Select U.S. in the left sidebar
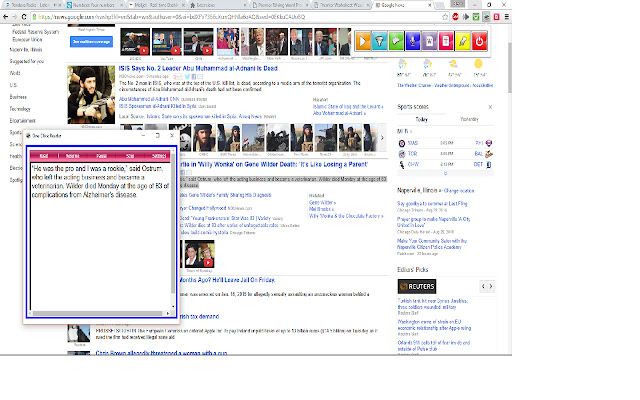The width and height of the screenshot is (640, 400). pyautogui.click(x=13, y=85)
